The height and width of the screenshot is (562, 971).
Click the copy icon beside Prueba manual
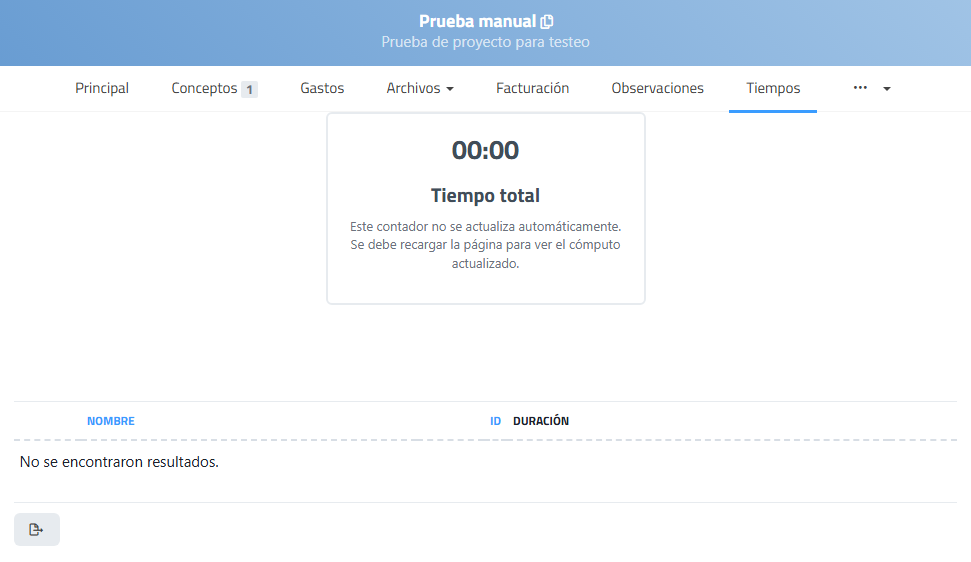tap(547, 21)
